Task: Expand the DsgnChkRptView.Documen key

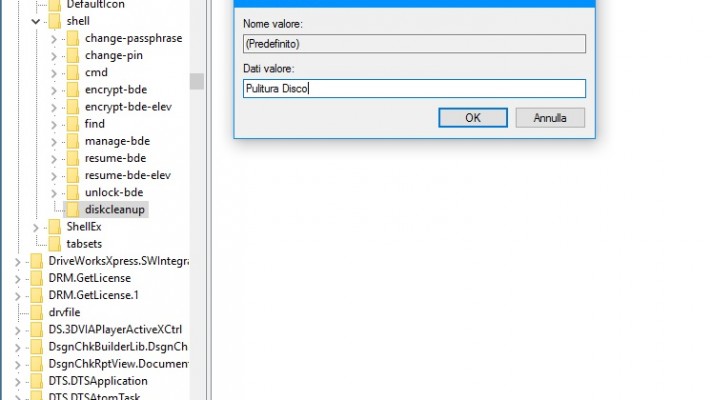Action: point(18,365)
